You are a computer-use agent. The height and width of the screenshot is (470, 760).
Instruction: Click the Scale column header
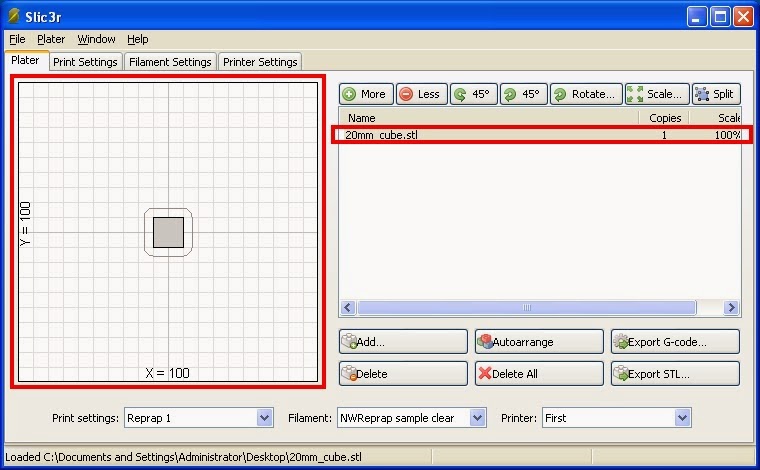[716, 118]
